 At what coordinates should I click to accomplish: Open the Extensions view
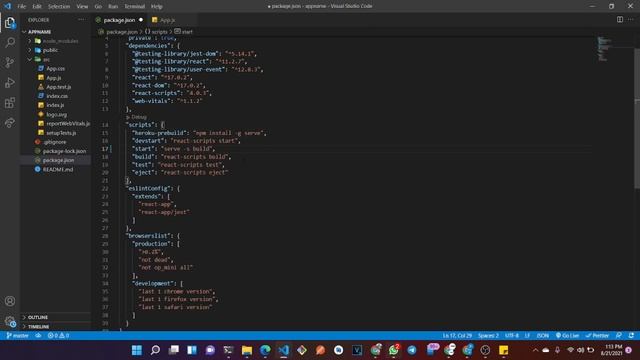click(10, 102)
